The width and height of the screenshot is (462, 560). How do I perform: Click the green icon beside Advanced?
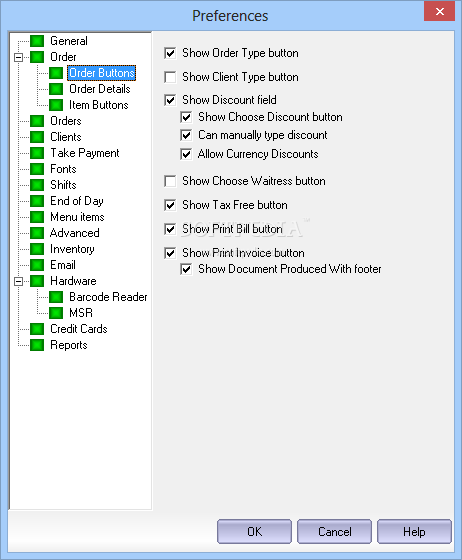pyautogui.click(x=37, y=233)
